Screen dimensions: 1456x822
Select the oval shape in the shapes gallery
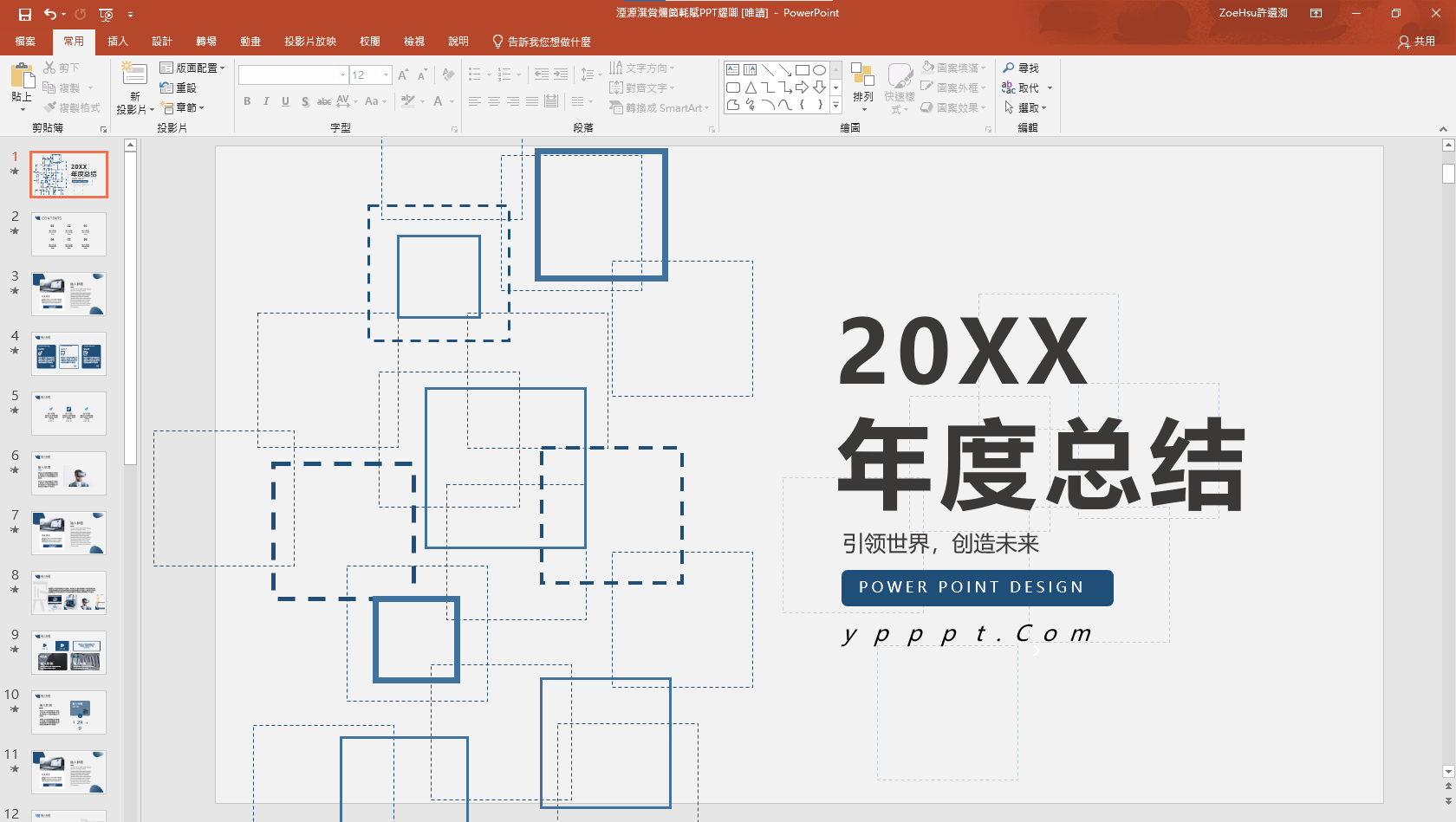[x=819, y=70]
